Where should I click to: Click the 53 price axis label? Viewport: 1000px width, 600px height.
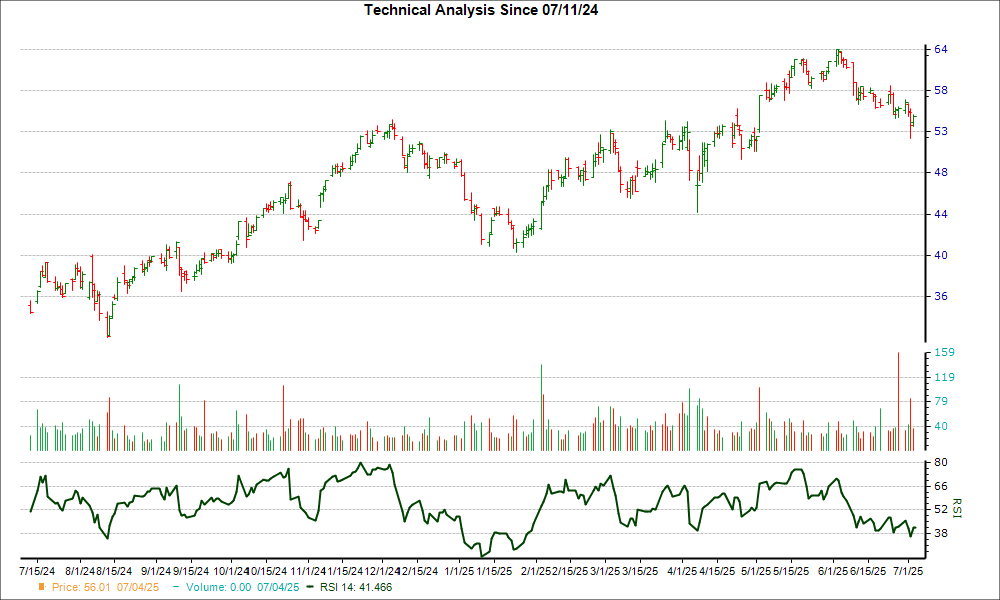click(941, 131)
